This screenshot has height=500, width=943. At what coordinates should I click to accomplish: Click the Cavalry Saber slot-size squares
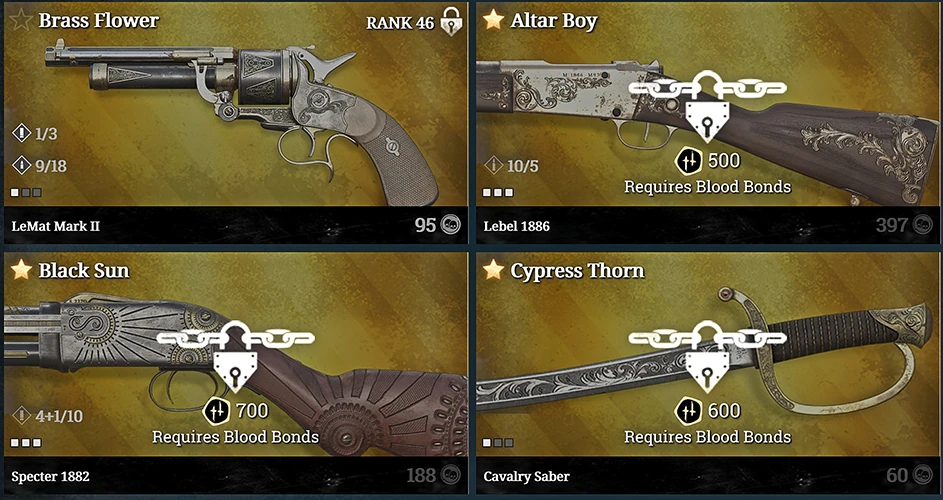tap(498, 443)
